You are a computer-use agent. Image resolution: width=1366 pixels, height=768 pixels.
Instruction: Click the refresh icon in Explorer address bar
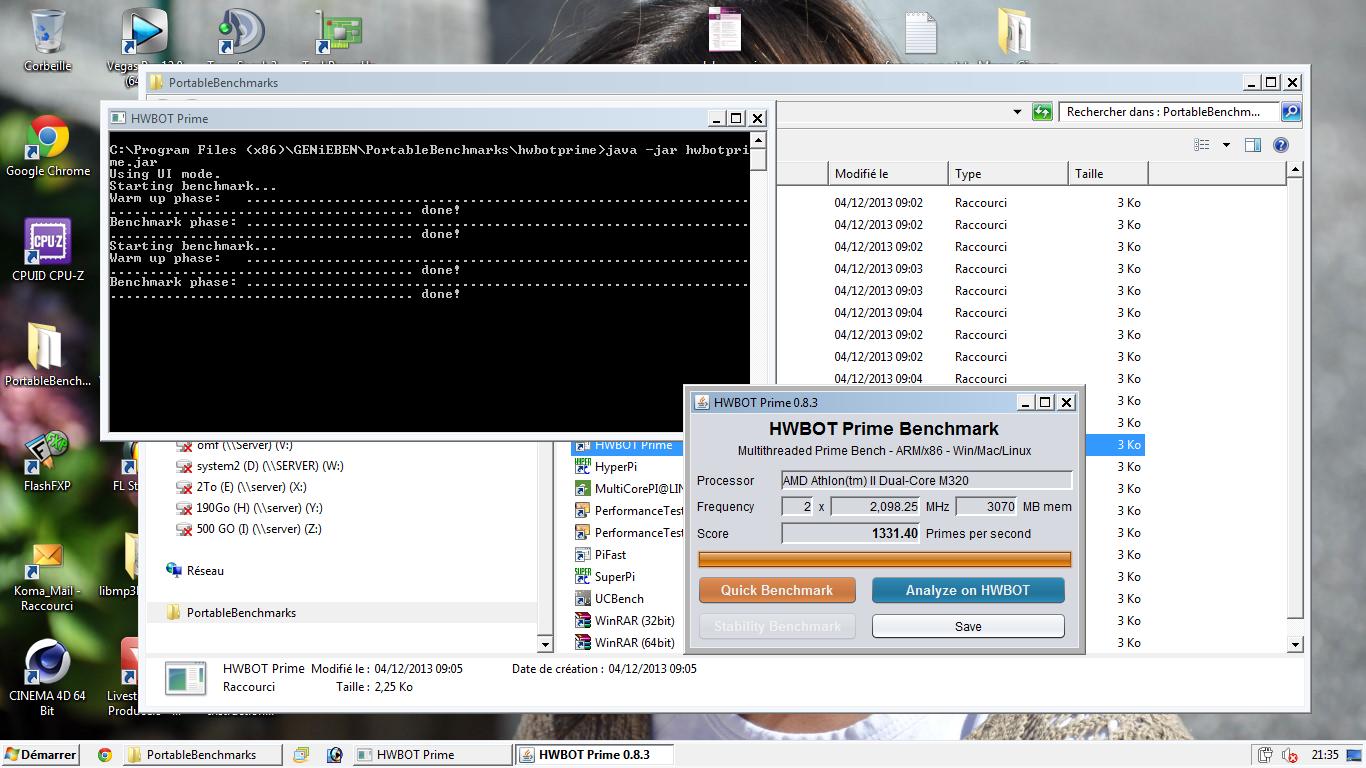pyautogui.click(x=1042, y=112)
